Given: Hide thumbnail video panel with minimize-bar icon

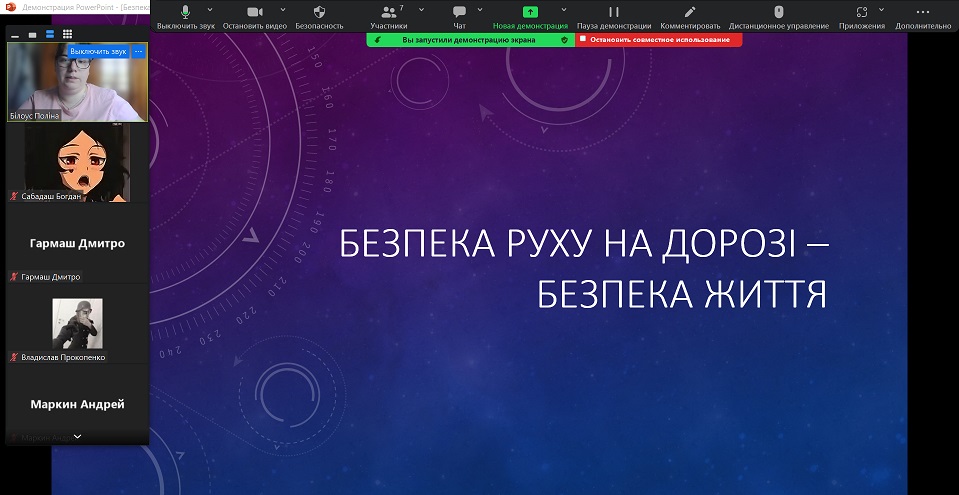Looking at the screenshot, I should tap(15, 35).
